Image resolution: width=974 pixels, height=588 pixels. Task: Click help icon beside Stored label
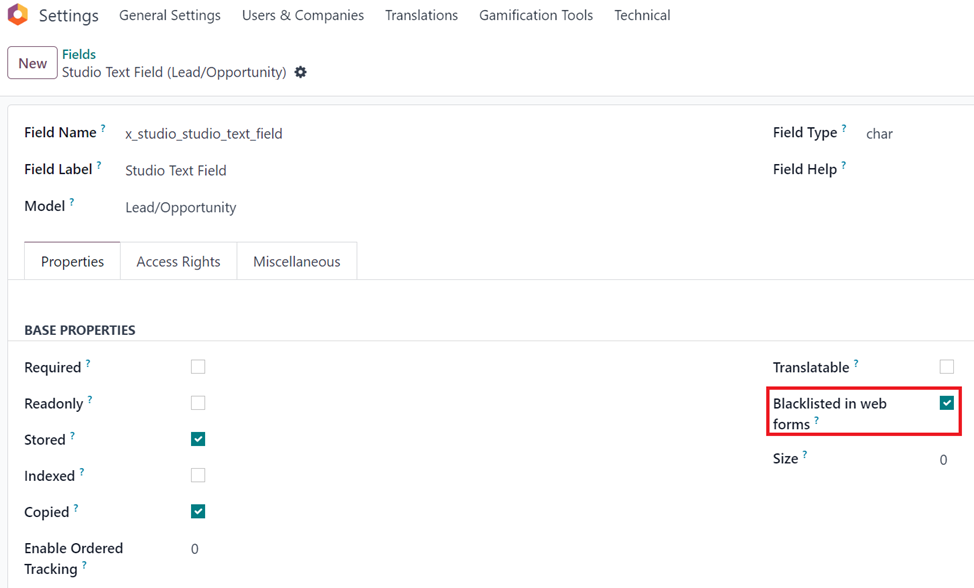[73, 435]
